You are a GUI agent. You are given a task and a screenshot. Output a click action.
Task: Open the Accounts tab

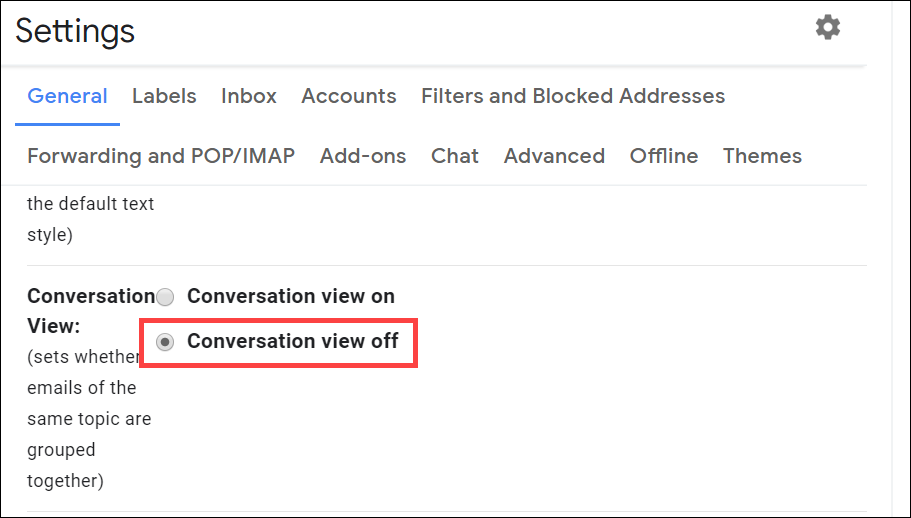349,96
